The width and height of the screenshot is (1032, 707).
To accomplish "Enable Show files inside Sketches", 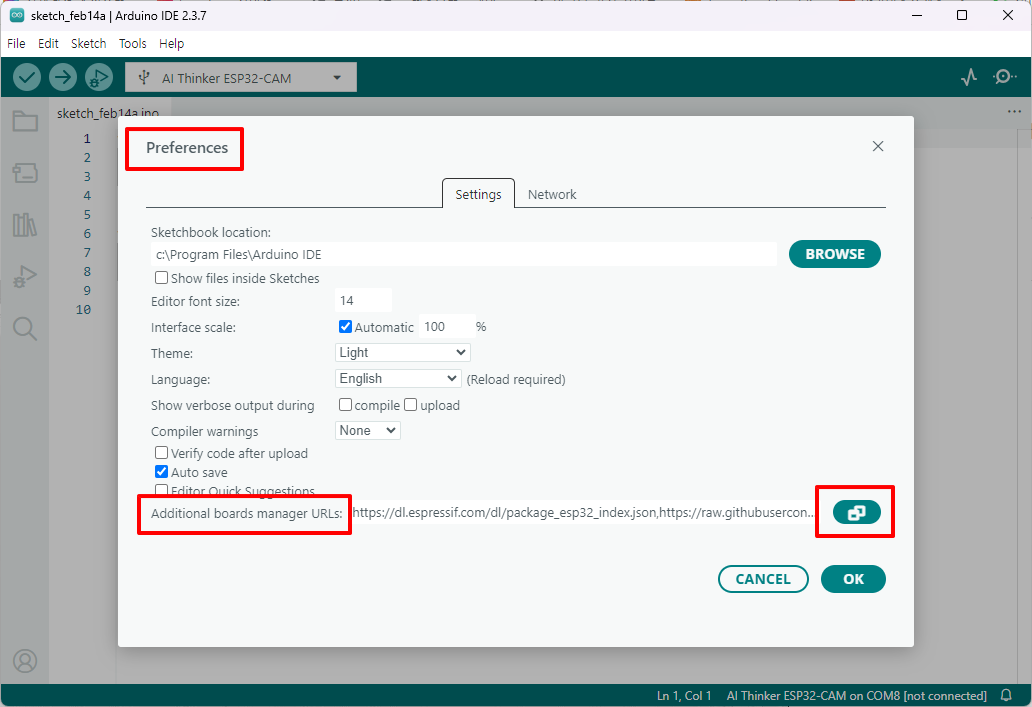I will (x=161, y=278).
